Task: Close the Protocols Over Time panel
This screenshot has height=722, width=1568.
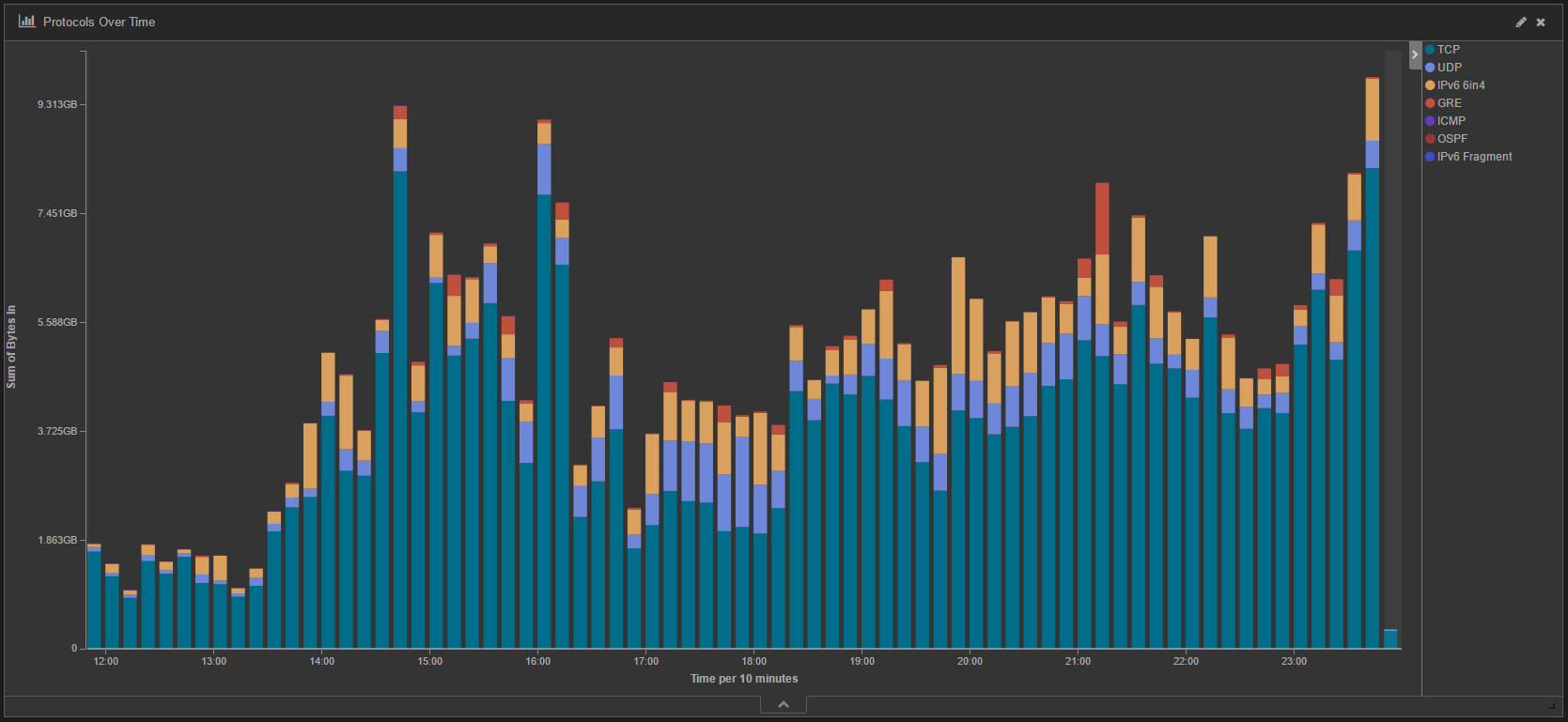Action: [x=1541, y=22]
